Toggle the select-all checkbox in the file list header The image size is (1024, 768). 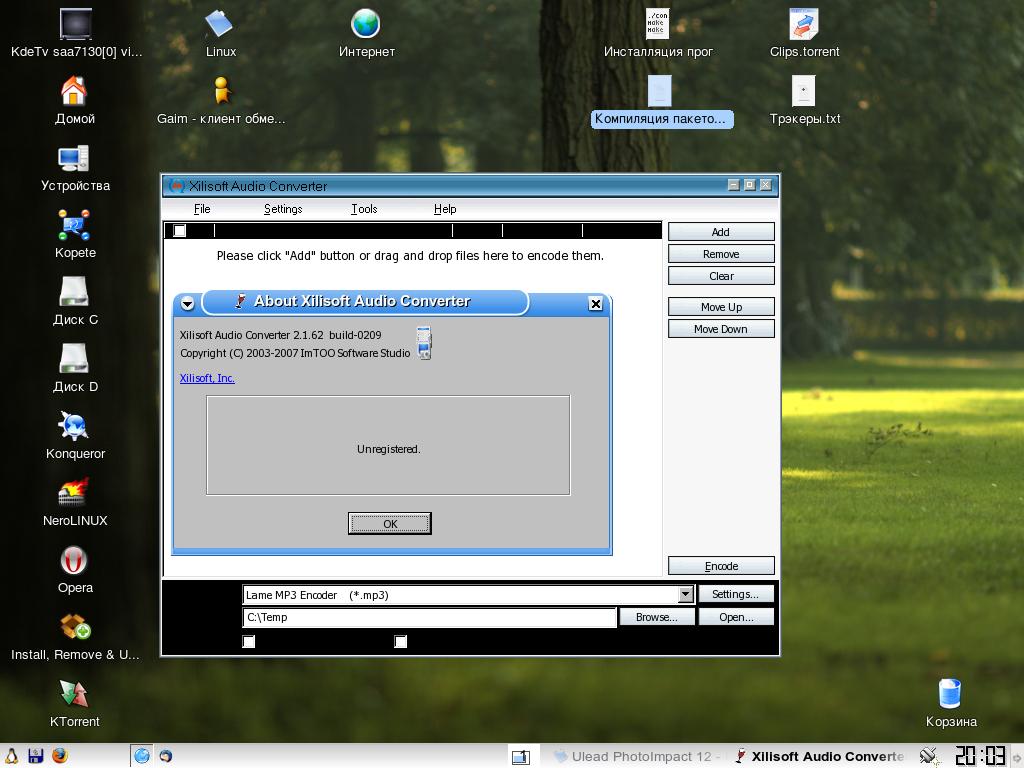pos(180,231)
